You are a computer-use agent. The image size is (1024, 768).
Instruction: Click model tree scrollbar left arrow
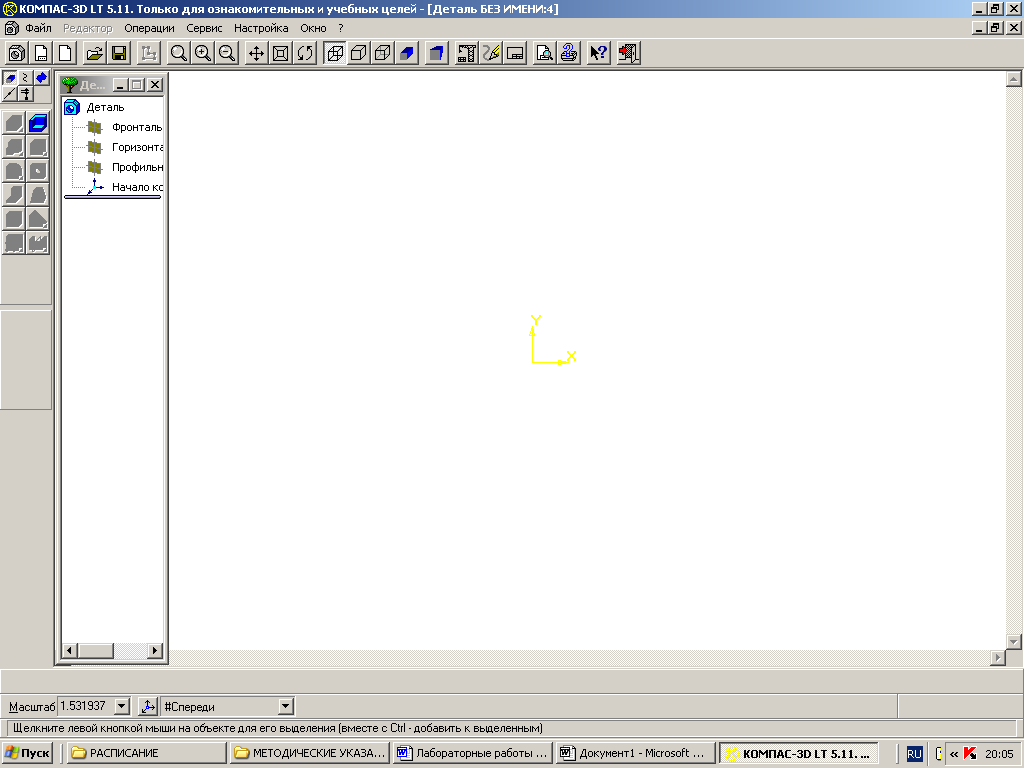tap(69, 650)
